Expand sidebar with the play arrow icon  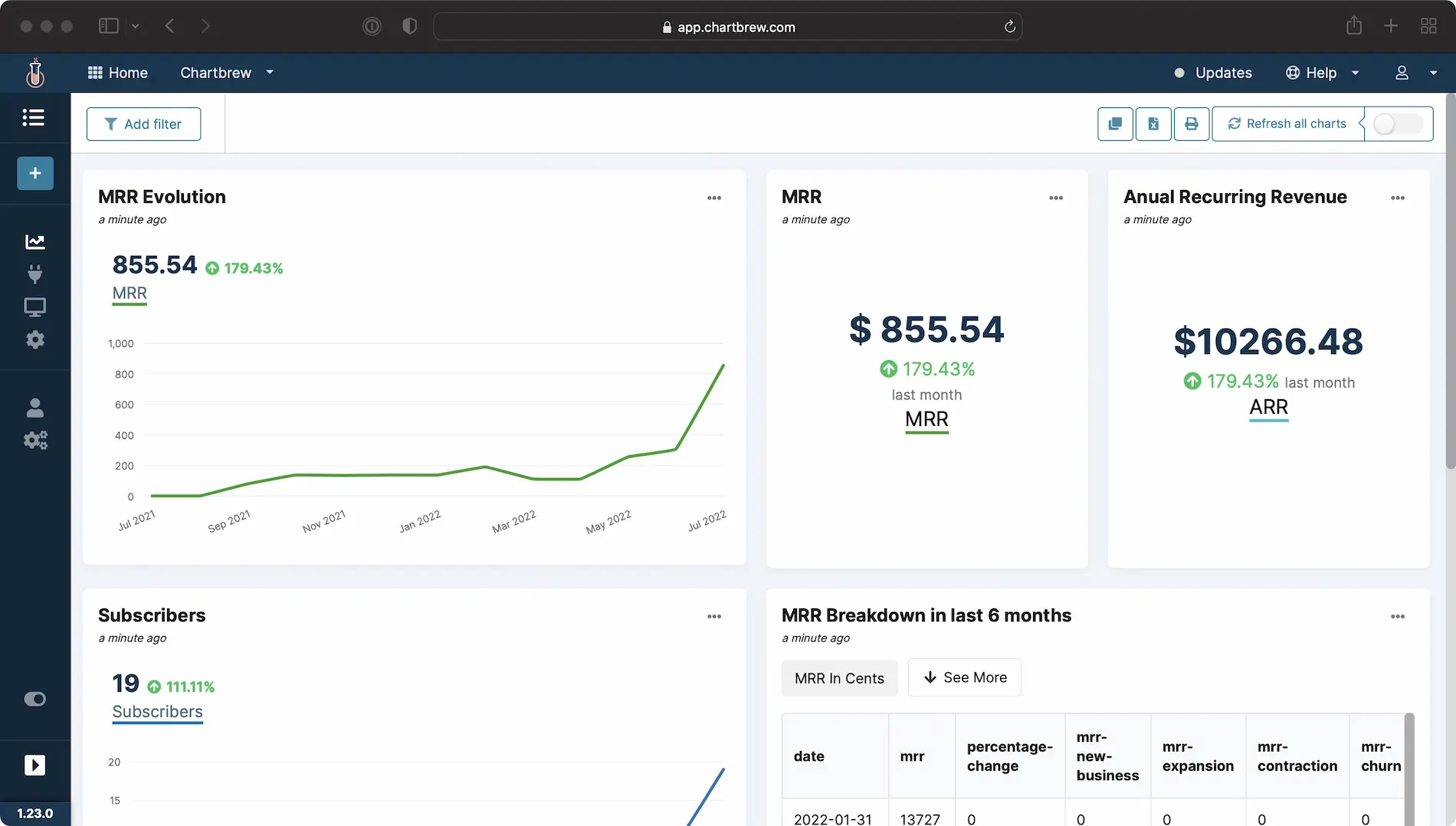click(35, 765)
